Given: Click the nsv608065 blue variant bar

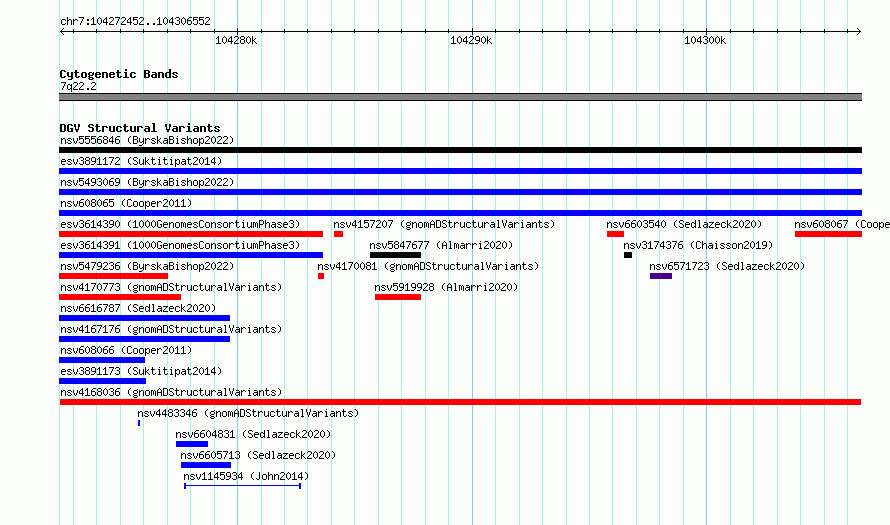Looking at the screenshot, I should [460, 213].
